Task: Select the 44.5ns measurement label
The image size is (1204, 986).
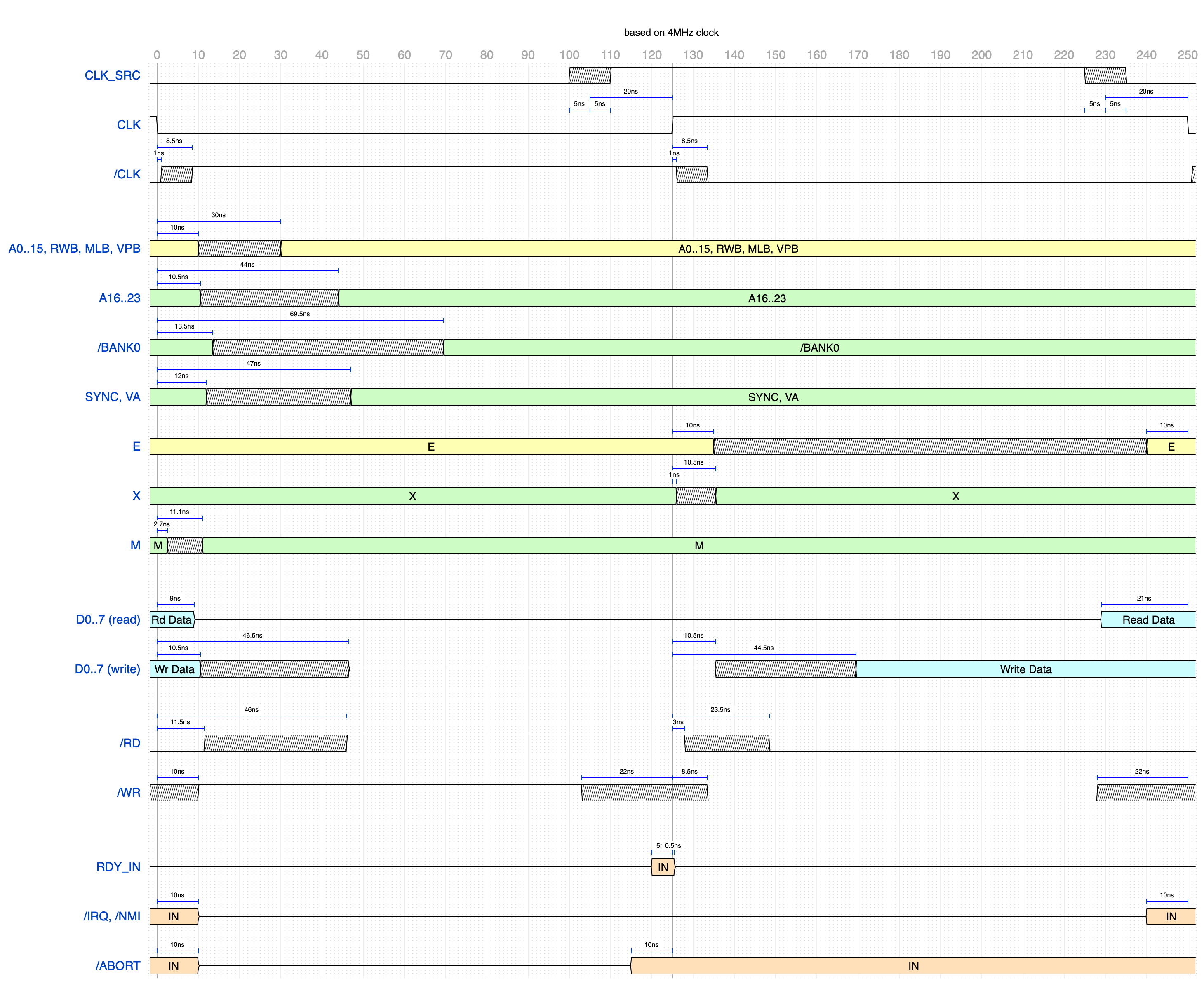Action: click(x=763, y=648)
